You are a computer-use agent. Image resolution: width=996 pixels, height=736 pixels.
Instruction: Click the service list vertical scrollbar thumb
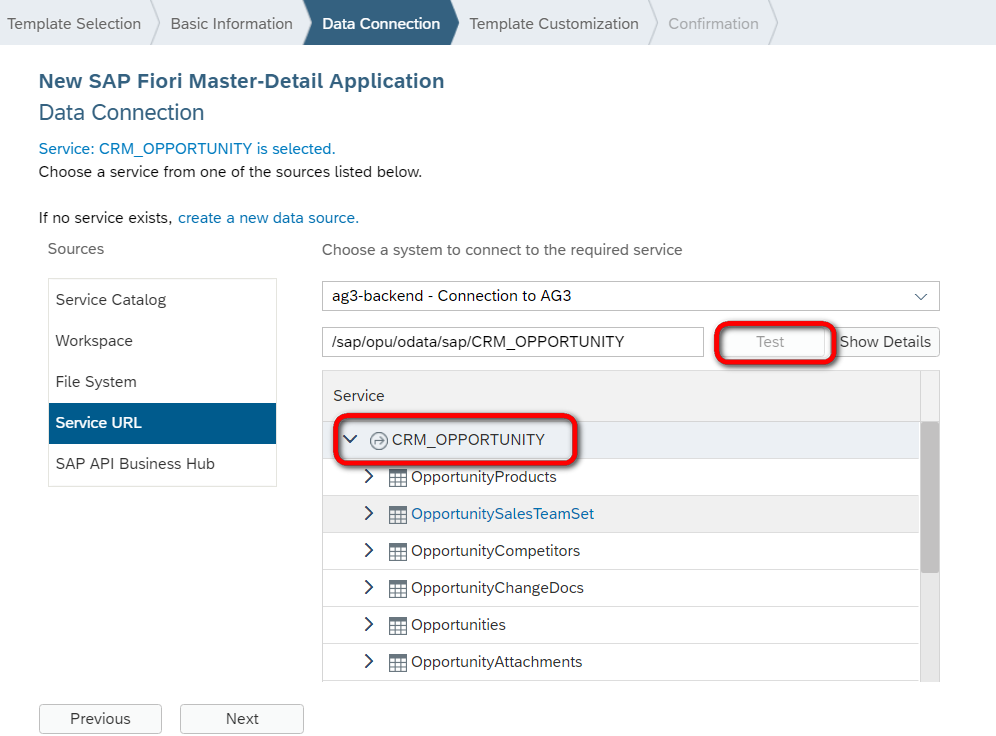tap(930, 497)
